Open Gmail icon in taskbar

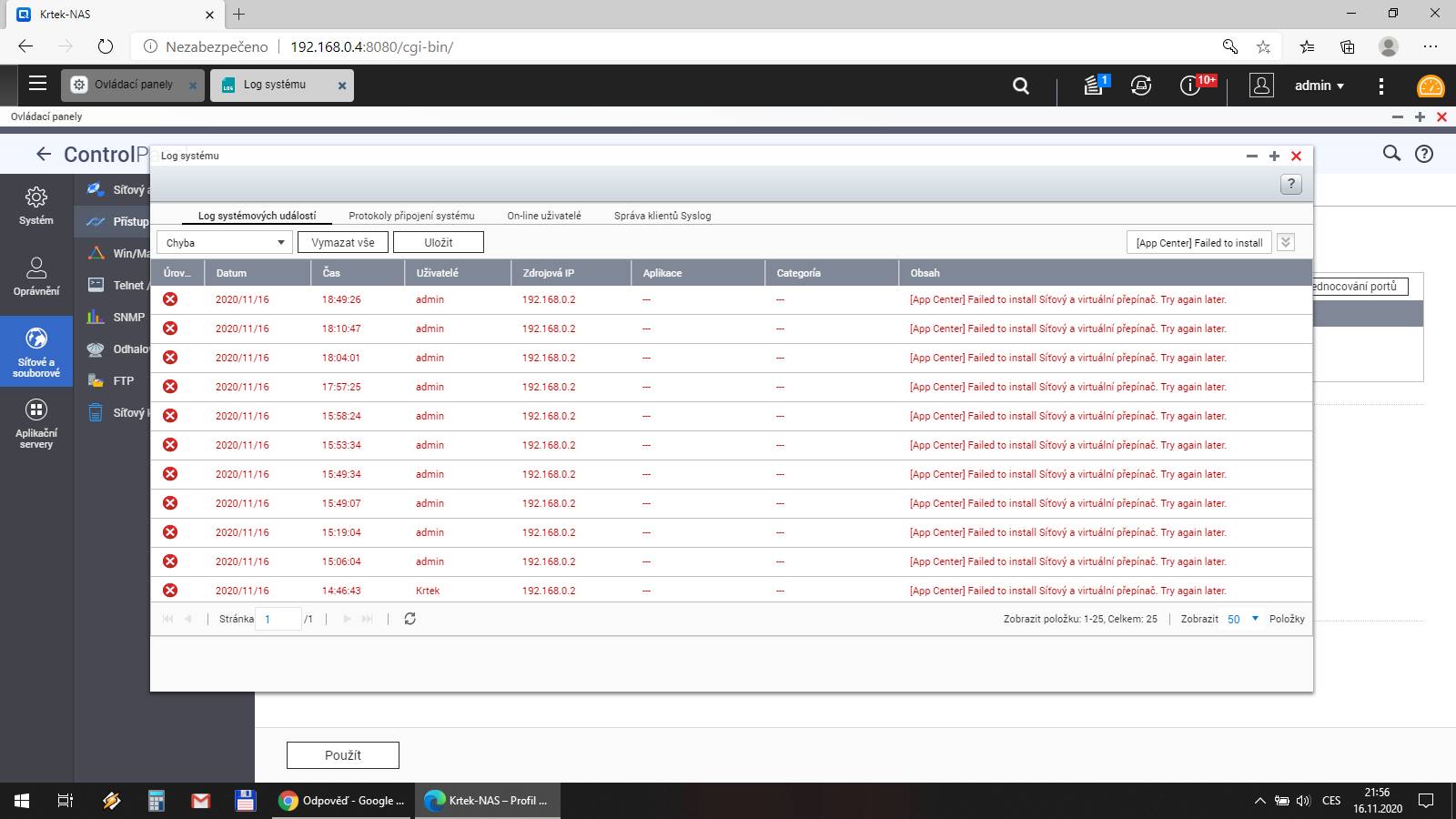click(201, 801)
